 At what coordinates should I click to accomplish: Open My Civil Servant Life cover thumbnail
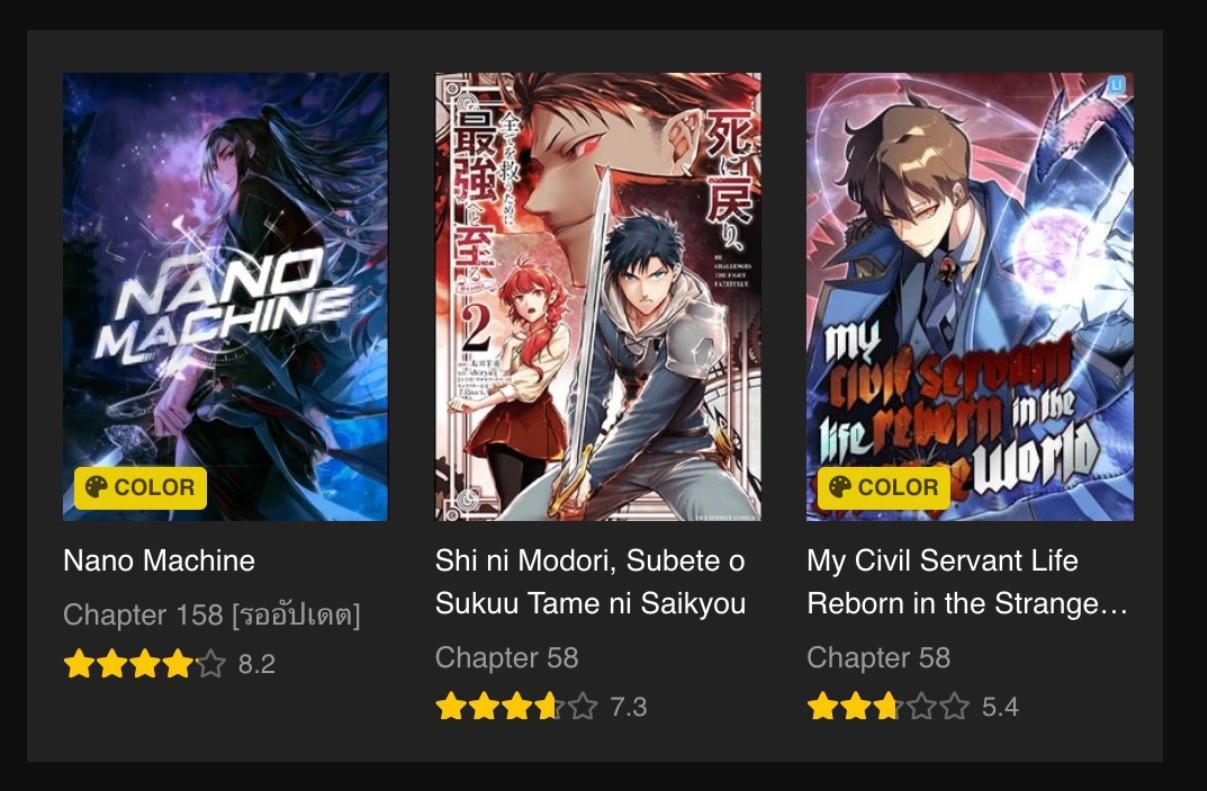click(x=970, y=296)
